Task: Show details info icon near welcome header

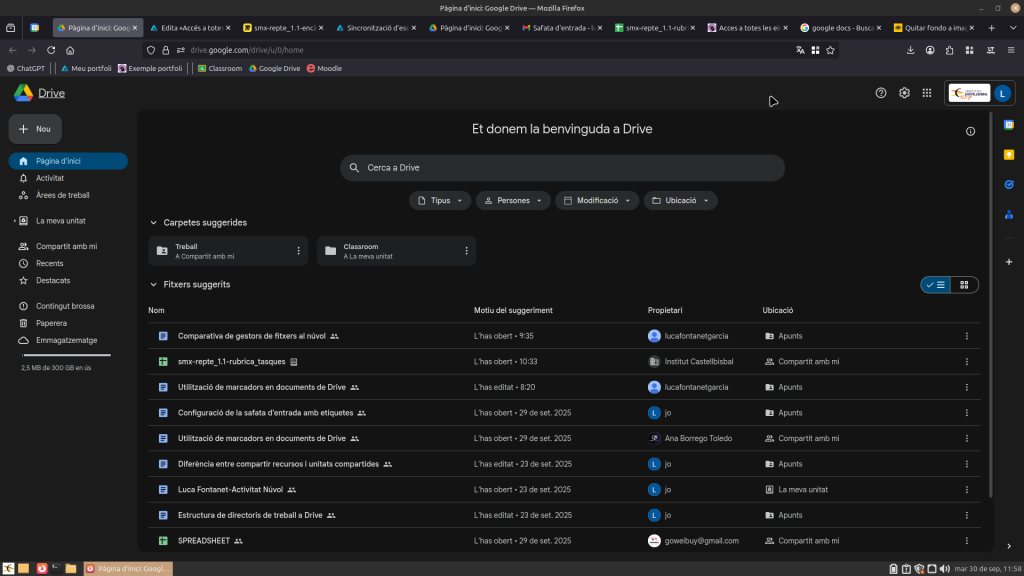Action: pos(970,131)
